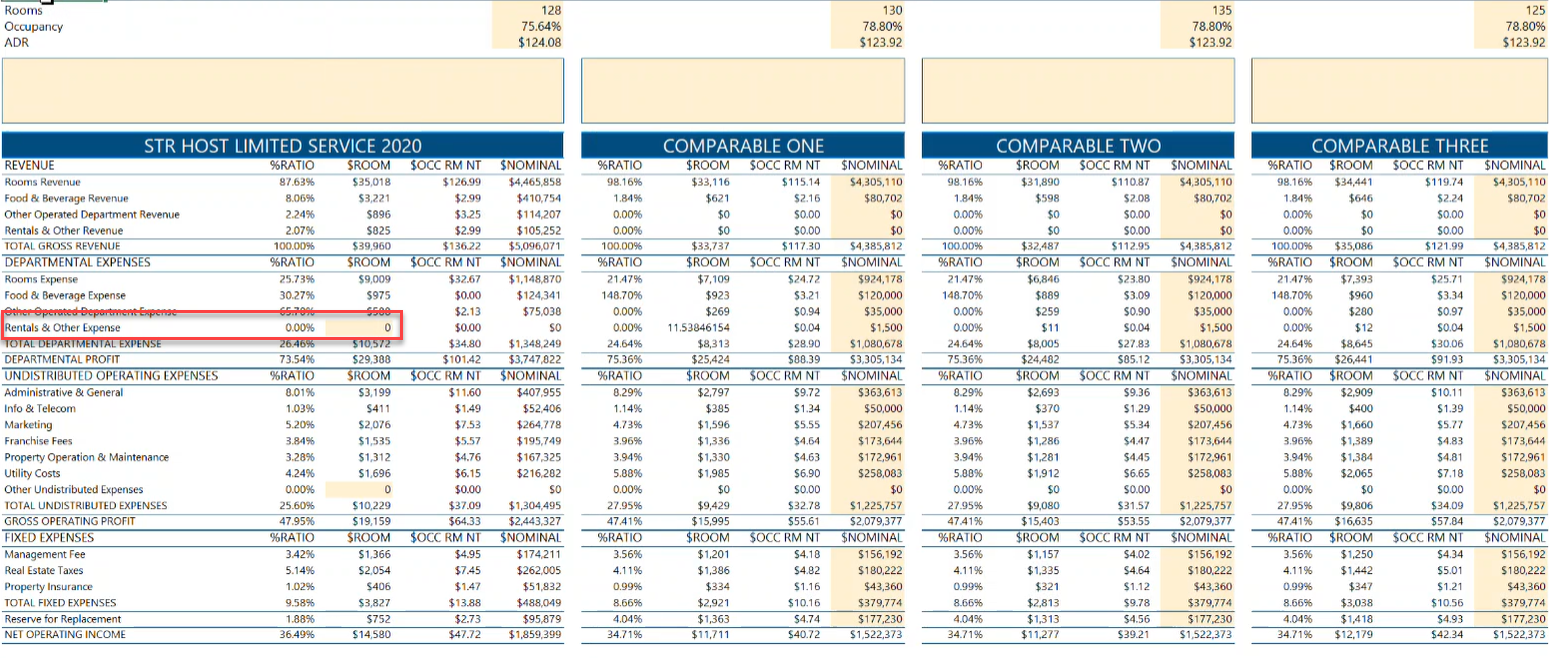Select the Food & Beverage Expense row label
The height and width of the screenshot is (658, 1549).
click(x=65, y=295)
